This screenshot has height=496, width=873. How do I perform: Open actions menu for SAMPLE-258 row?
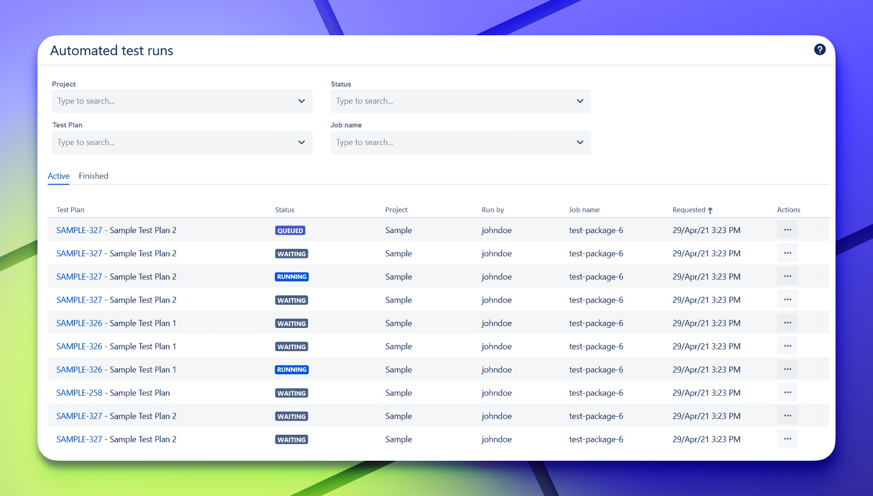point(787,393)
